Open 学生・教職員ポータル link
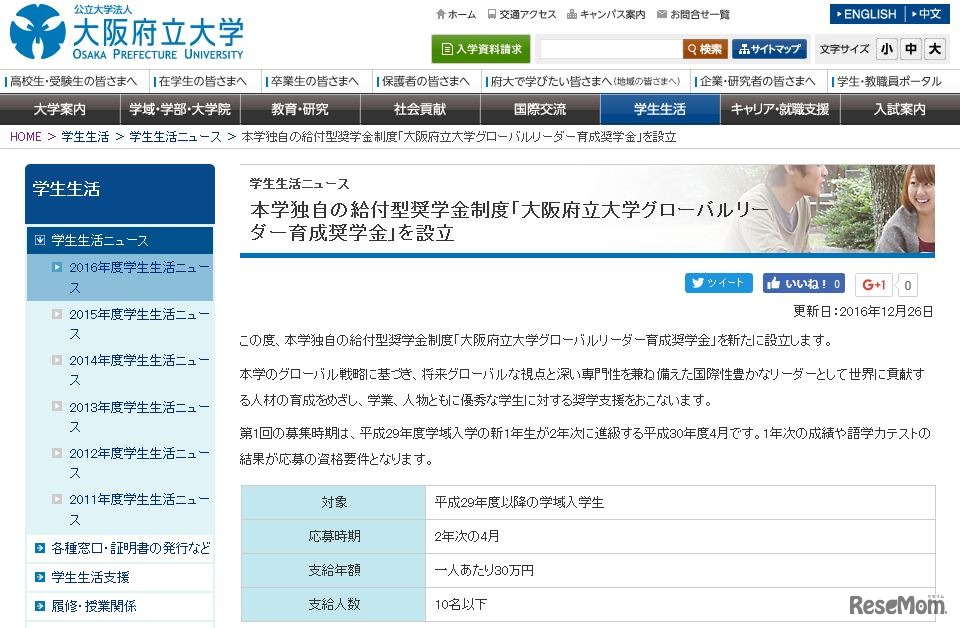The height and width of the screenshot is (628, 960). (x=888, y=81)
